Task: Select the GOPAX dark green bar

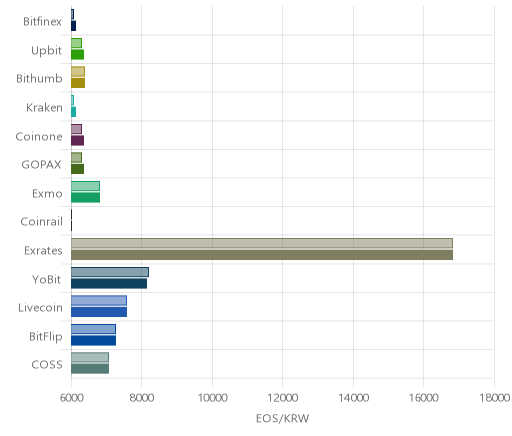Action: click(77, 169)
